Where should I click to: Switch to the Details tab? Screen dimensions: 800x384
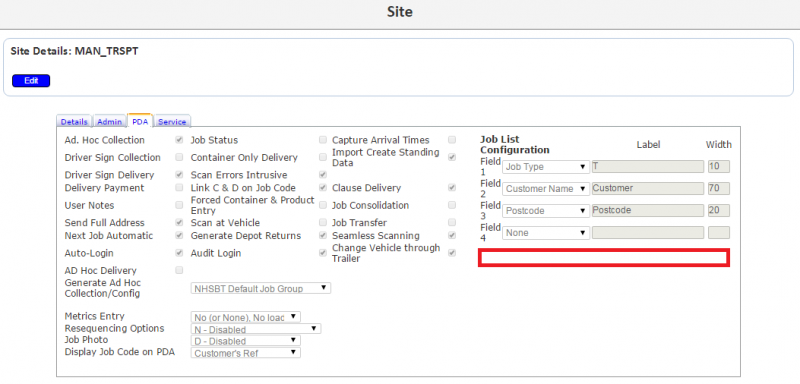[x=74, y=122]
